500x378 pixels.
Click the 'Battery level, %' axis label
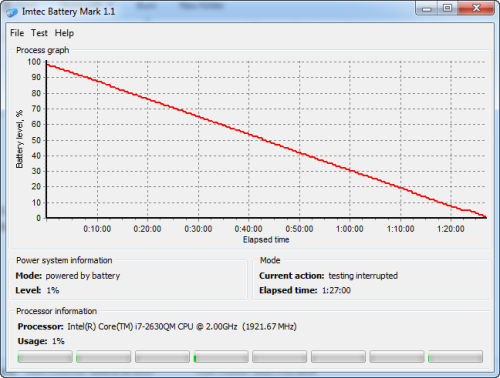point(20,139)
